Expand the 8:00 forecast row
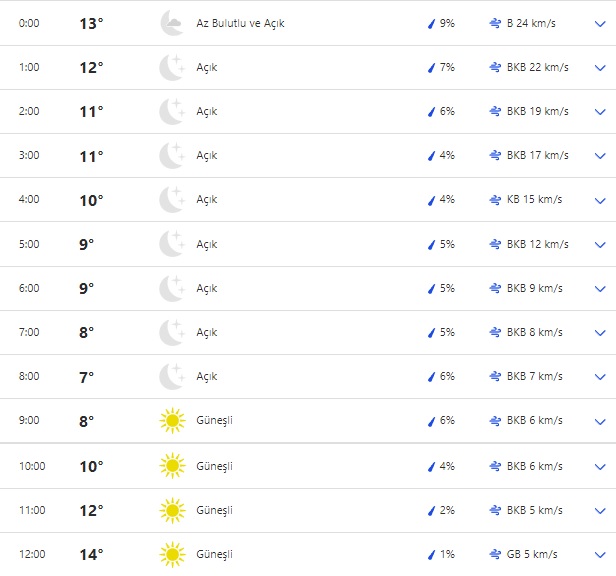This screenshot has height=576, width=616. click(600, 377)
